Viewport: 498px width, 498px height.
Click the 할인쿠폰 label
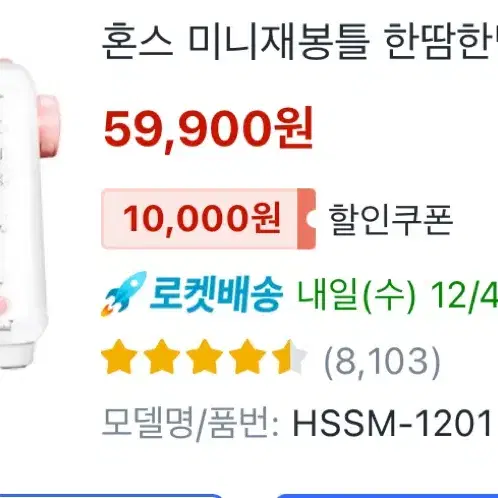(391, 219)
